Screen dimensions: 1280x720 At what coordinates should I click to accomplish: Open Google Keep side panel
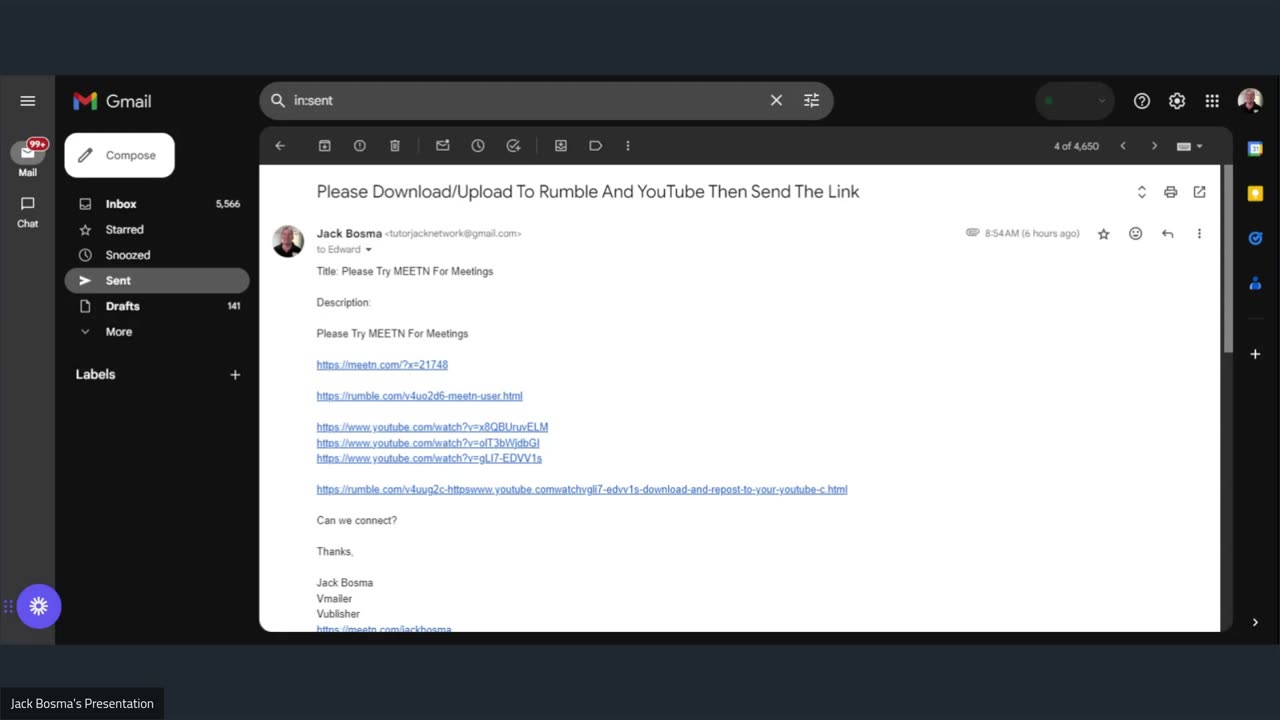[1255, 194]
